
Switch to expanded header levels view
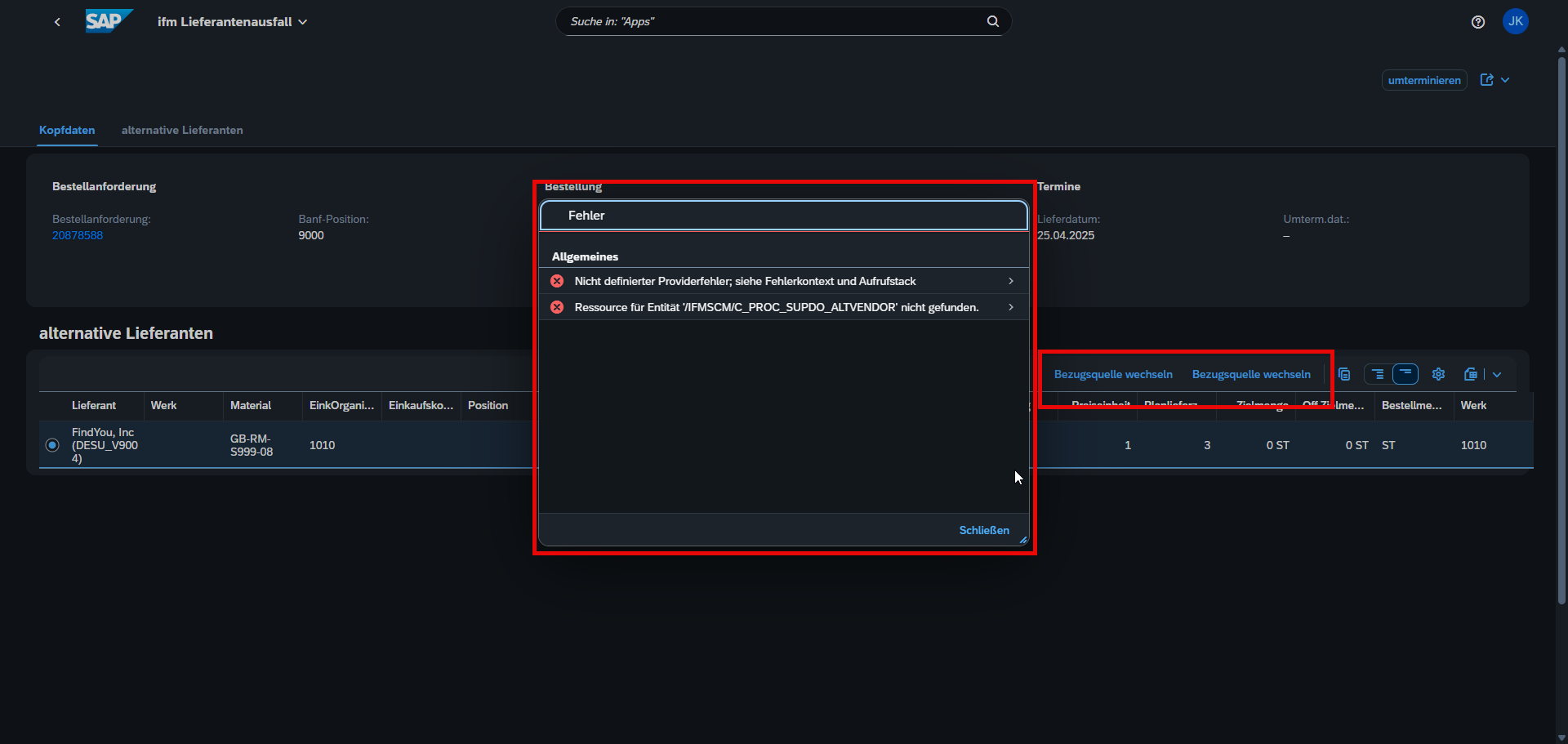1378,374
